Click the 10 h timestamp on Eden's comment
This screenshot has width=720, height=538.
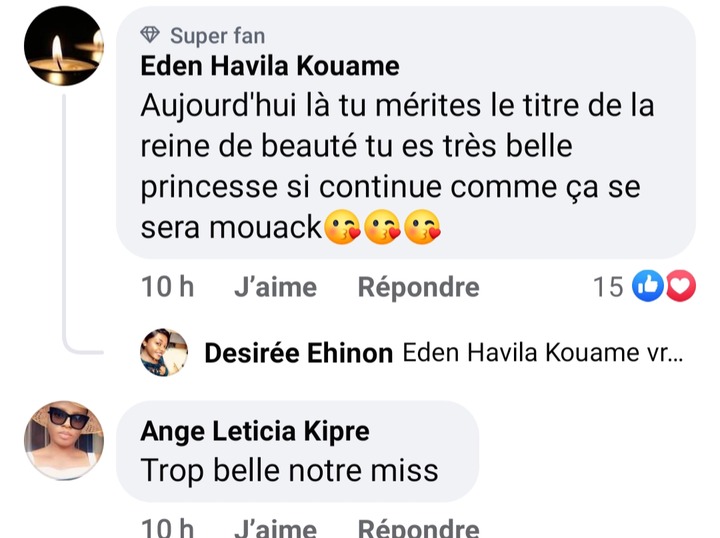click(168, 288)
